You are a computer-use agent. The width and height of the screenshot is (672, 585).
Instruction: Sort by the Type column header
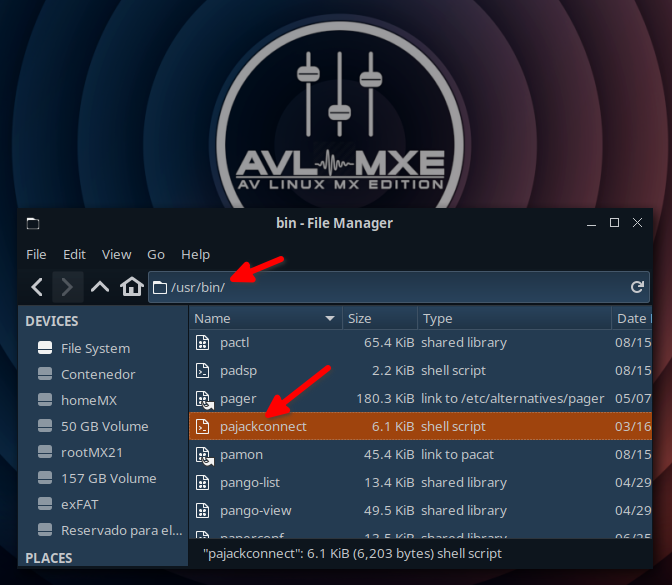coord(514,318)
